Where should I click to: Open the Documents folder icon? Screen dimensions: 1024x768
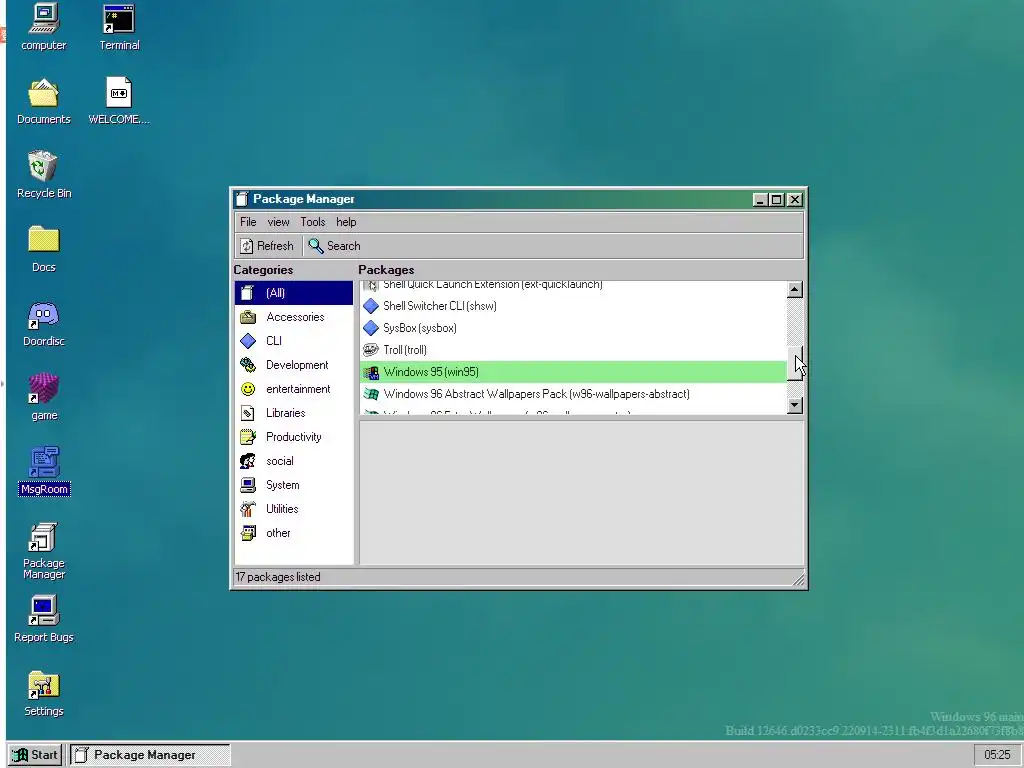click(44, 101)
